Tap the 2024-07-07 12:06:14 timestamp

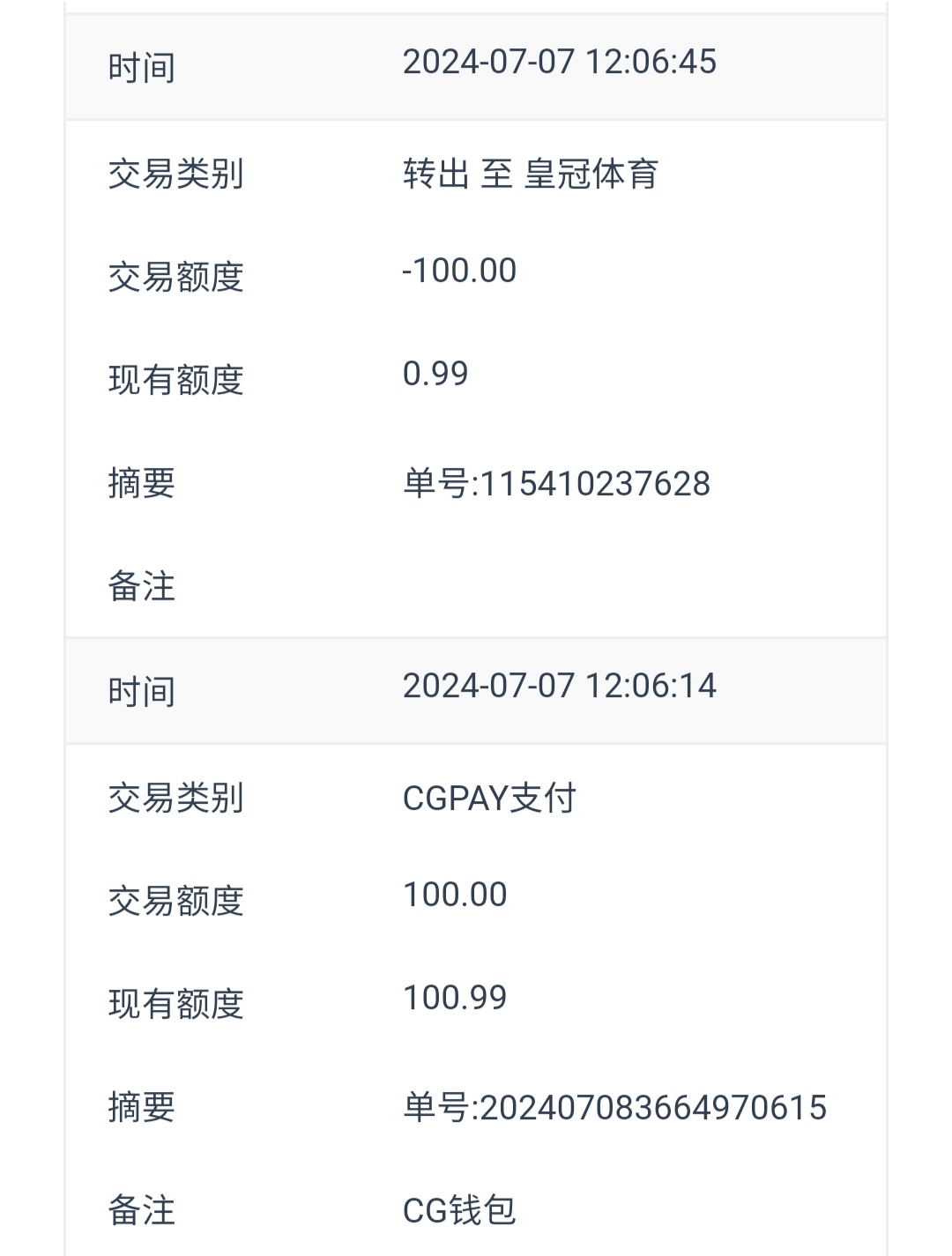(x=559, y=687)
